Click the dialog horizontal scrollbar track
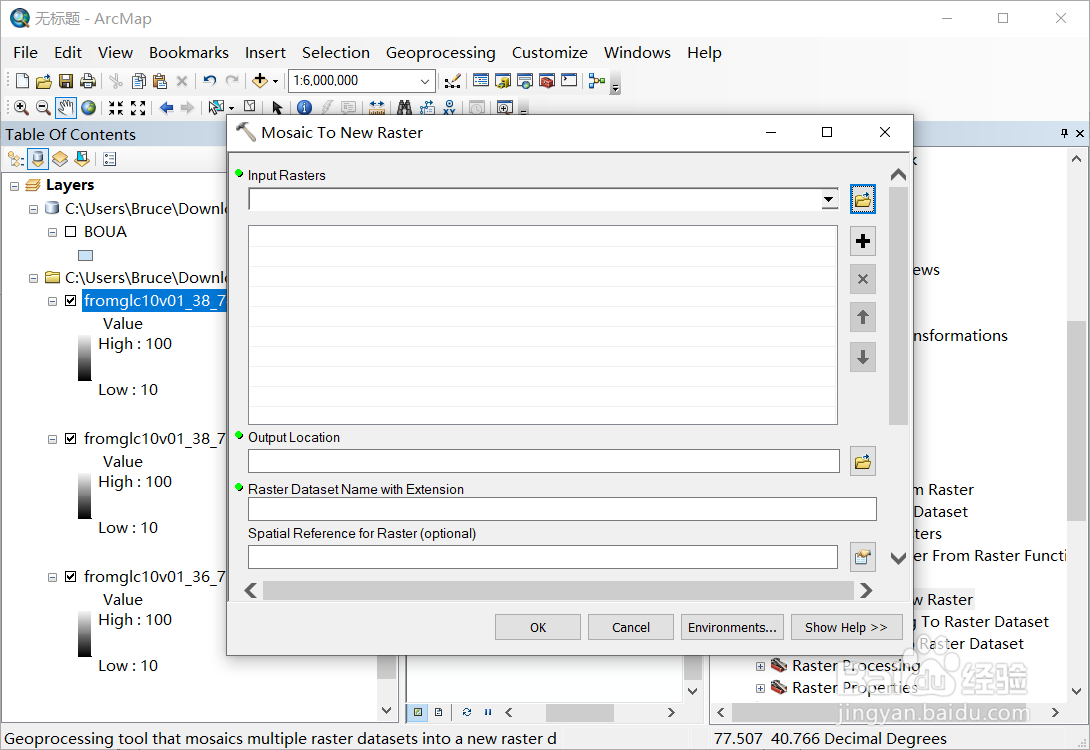This screenshot has width=1090, height=750. [558, 590]
